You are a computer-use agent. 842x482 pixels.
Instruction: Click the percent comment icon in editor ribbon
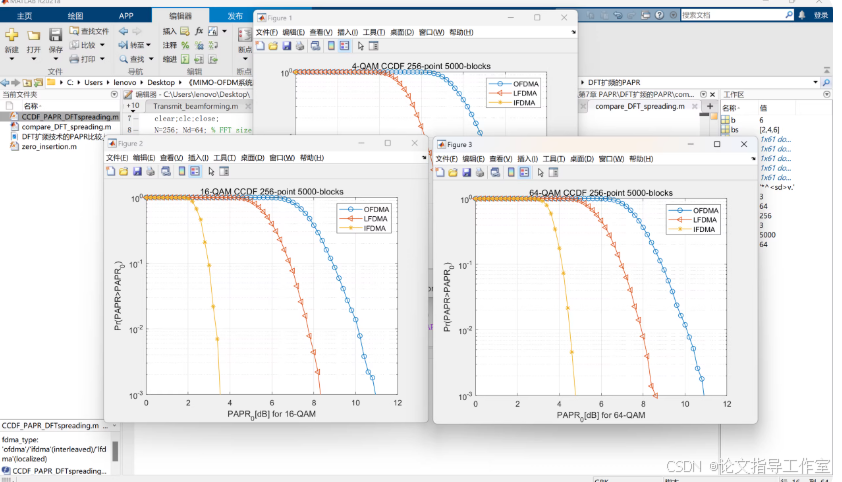pyautogui.click(x=185, y=45)
